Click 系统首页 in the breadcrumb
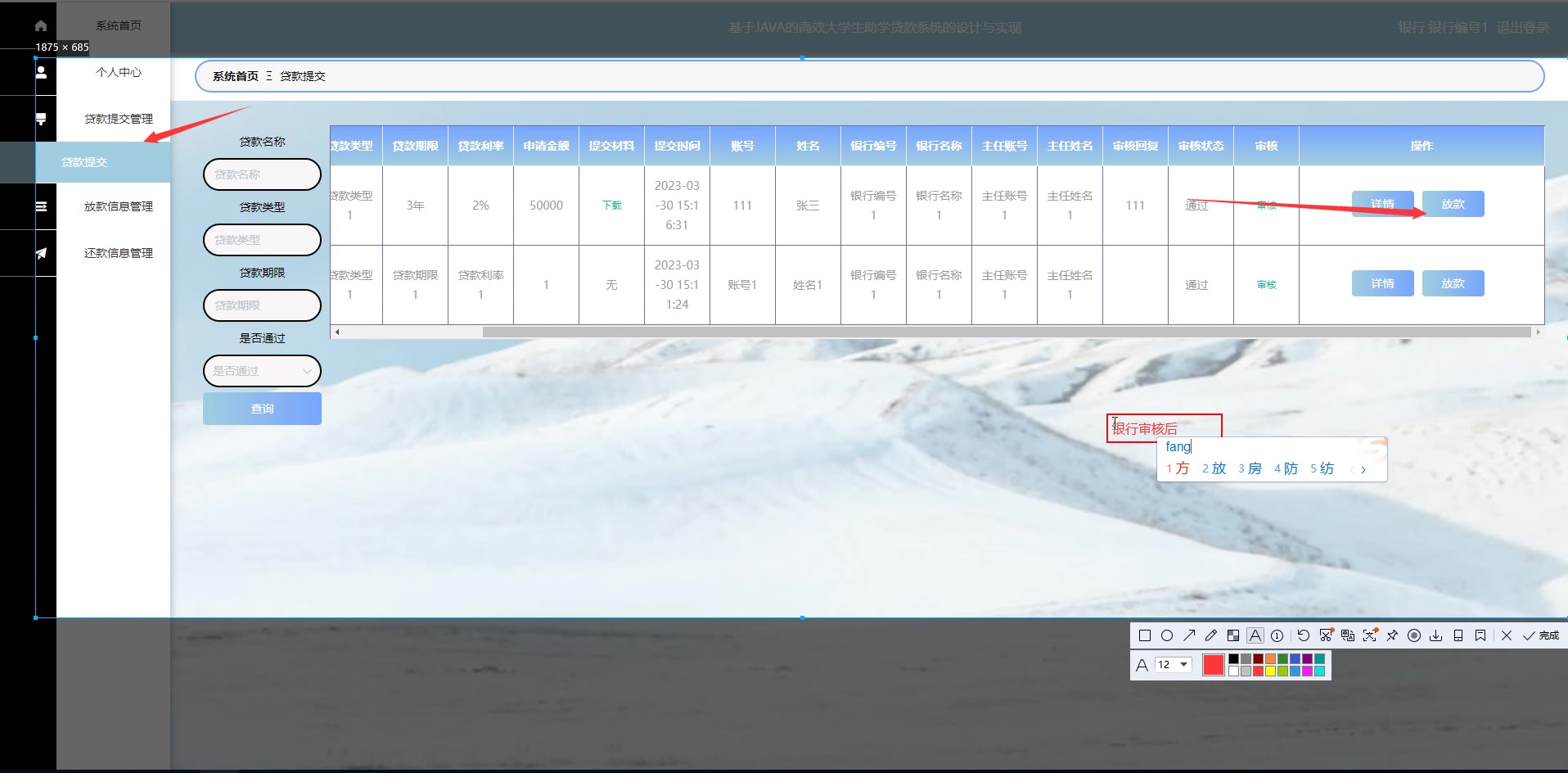Image resolution: width=1568 pixels, height=773 pixels. coord(236,76)
